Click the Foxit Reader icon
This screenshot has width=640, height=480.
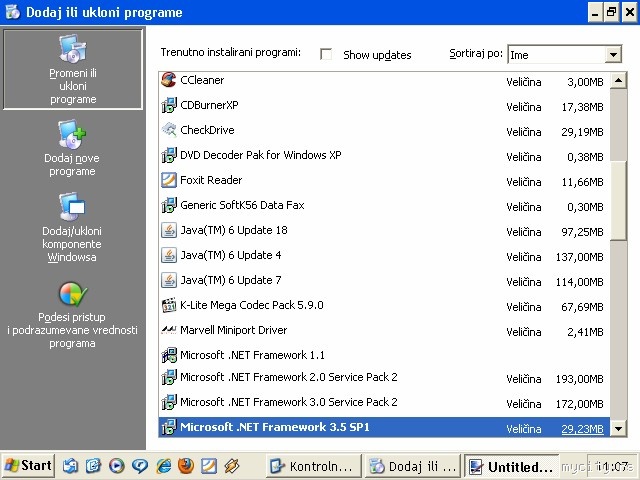pyautogui.click(x=169, y=180)
